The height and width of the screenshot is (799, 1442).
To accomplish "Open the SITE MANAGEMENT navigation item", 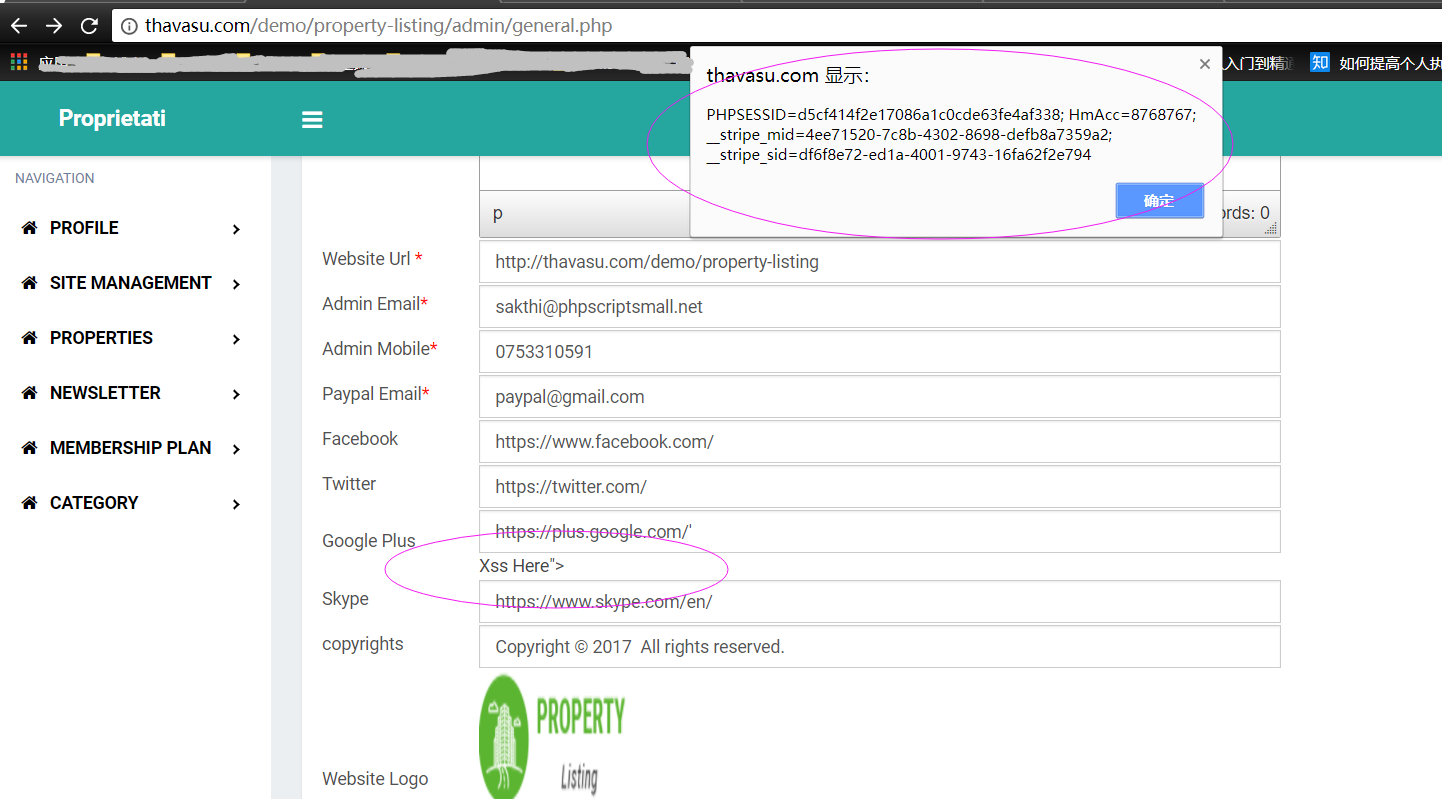I will pos(135,283).
